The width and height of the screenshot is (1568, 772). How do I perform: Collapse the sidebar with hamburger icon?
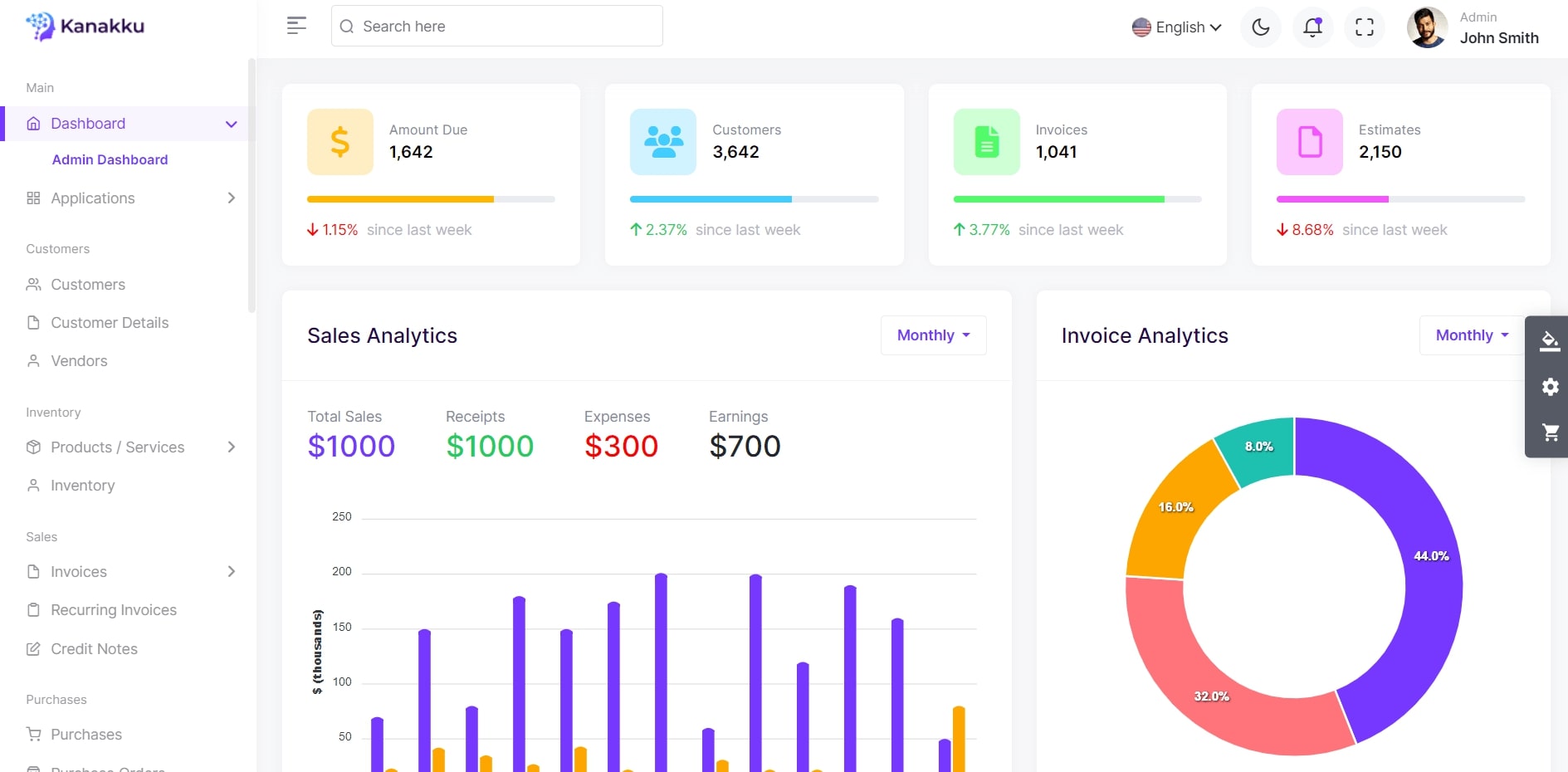(x=296, y=26)
